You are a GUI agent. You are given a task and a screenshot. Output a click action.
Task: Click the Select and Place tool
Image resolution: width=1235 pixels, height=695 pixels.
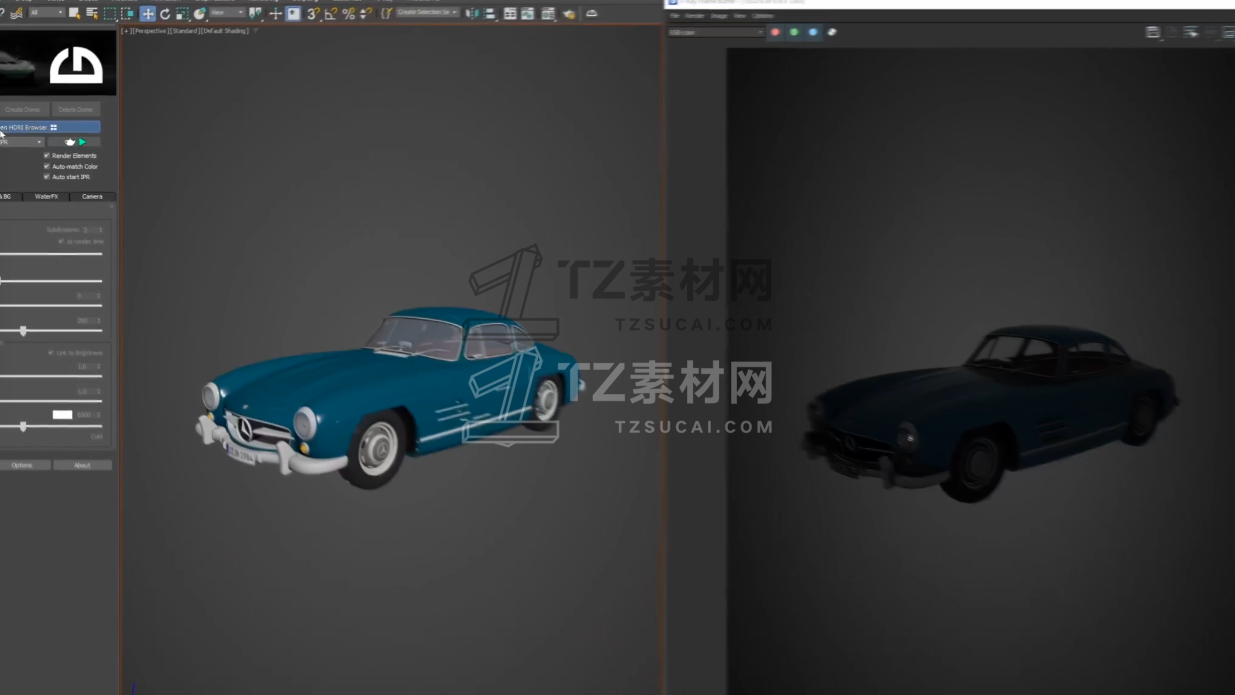pos(200,13)
